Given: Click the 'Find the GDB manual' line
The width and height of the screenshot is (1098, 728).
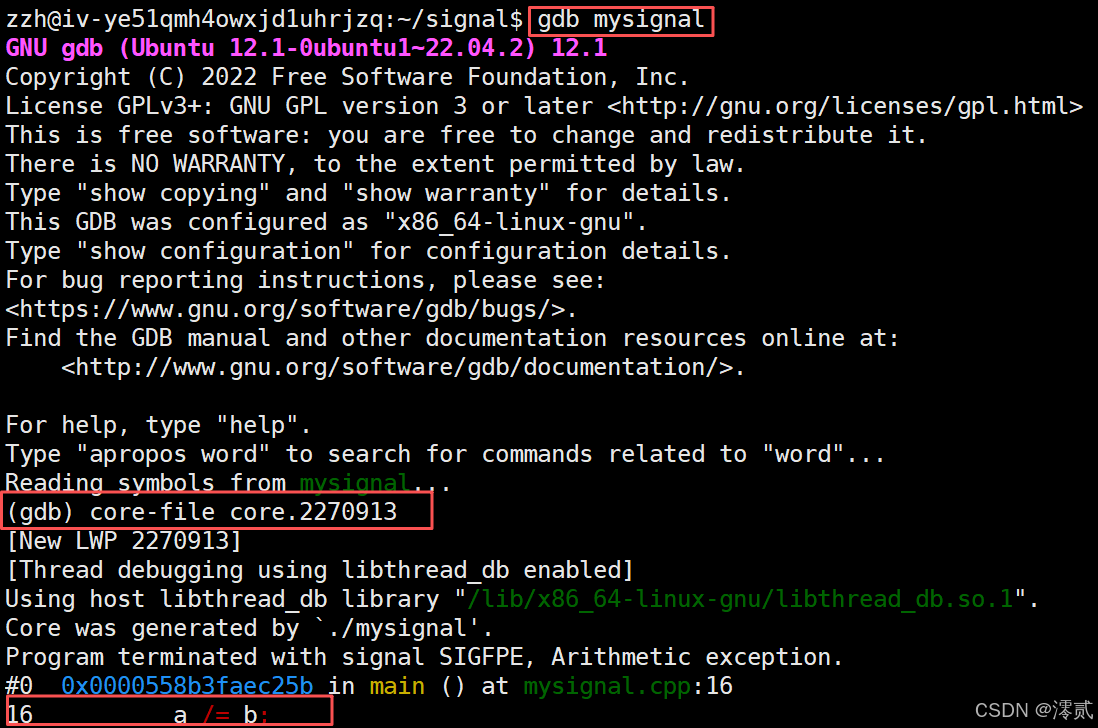Looking at the screenshot, I should [x=452, y=338].
